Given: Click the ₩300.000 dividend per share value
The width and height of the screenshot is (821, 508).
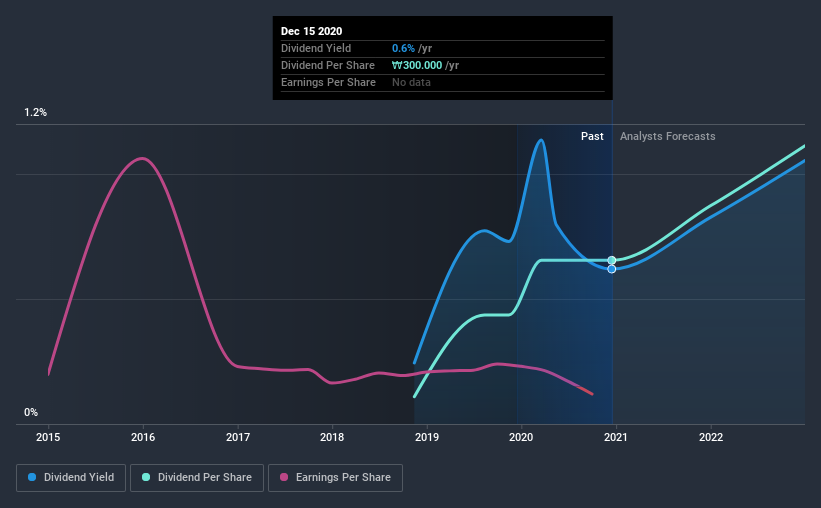Looking at the screenshot, I should (417, 65).
